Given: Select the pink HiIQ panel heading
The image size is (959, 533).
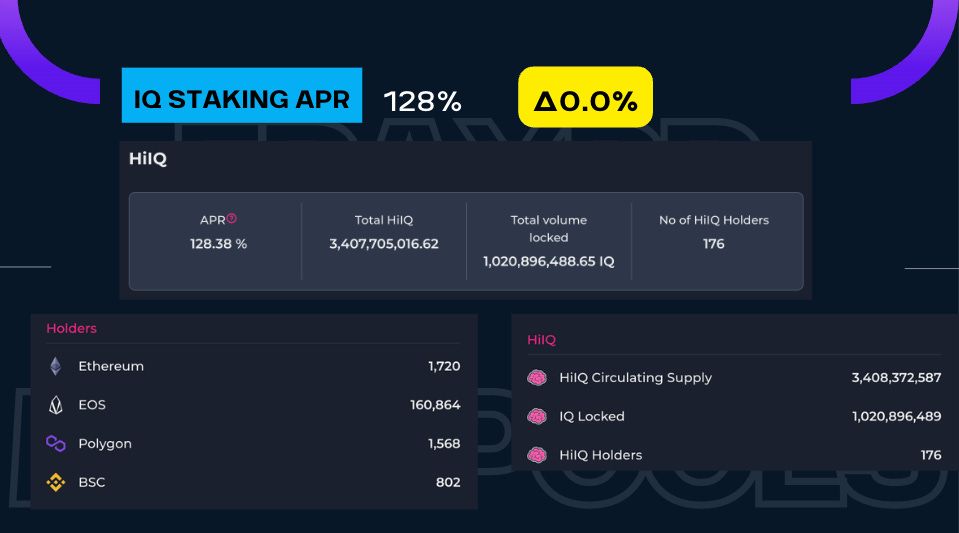Looking at the screenshot, I should (541, 340).
